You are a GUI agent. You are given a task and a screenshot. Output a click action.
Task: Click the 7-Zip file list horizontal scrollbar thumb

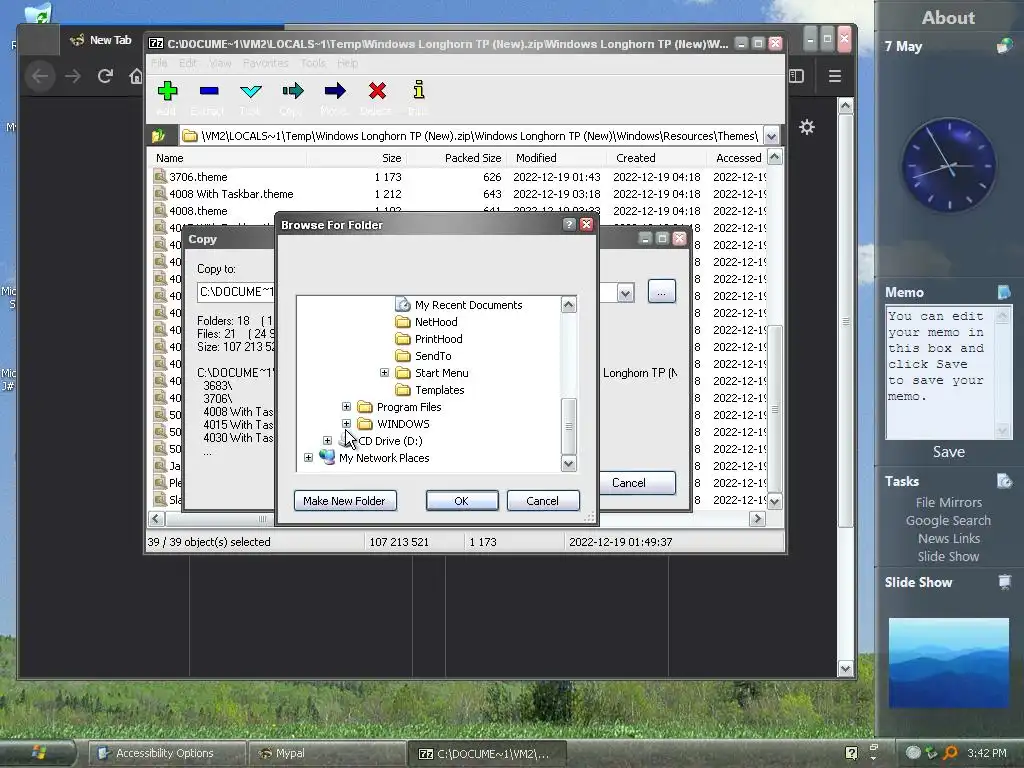tap(263, 519)
